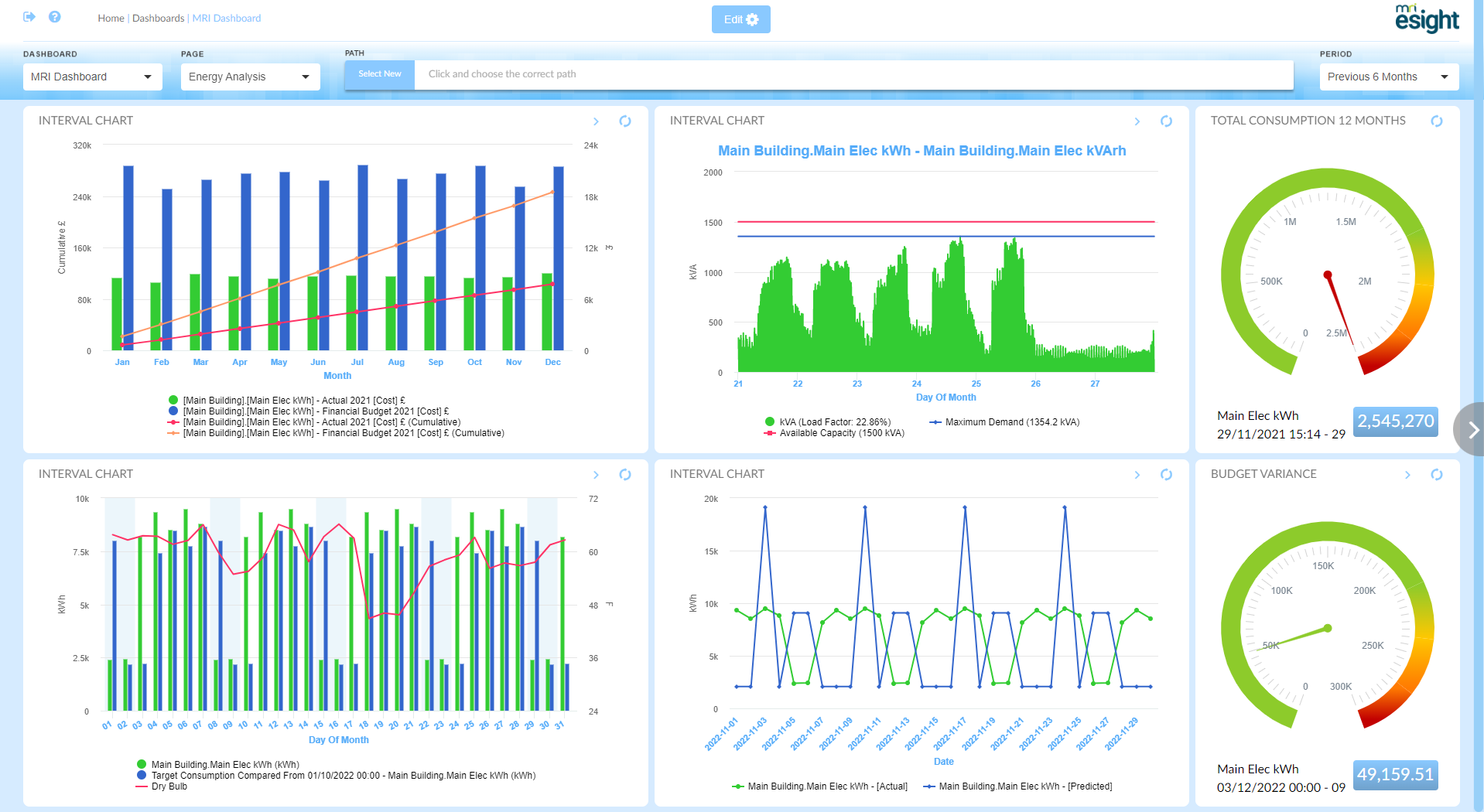Refresh the Main Elec kWh - kVArh chart
The height and width of the screenshot is (812, 1484).
pos(1166,121)
